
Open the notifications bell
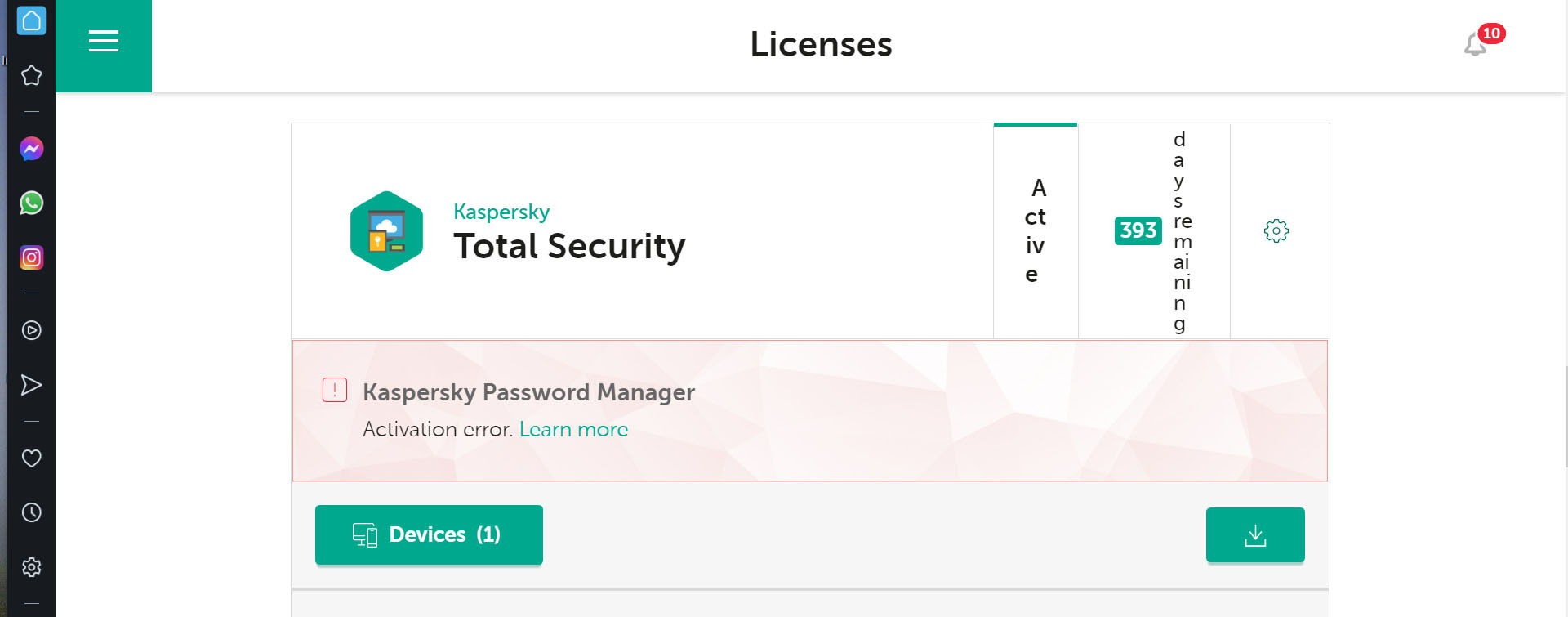point(1475,44)
